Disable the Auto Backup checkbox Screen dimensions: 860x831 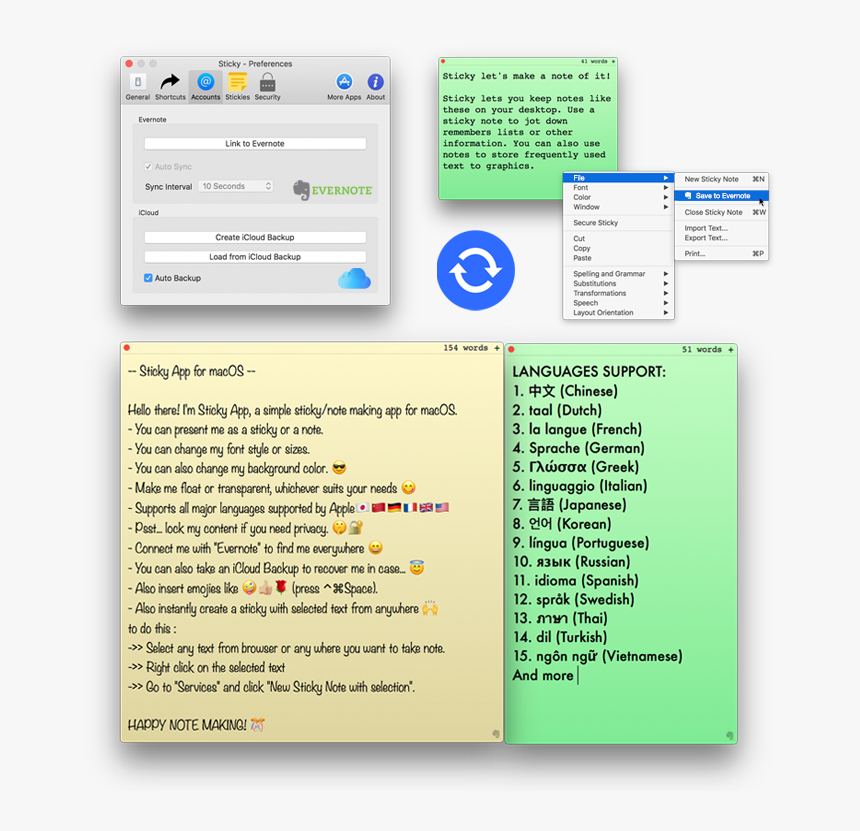148,278
